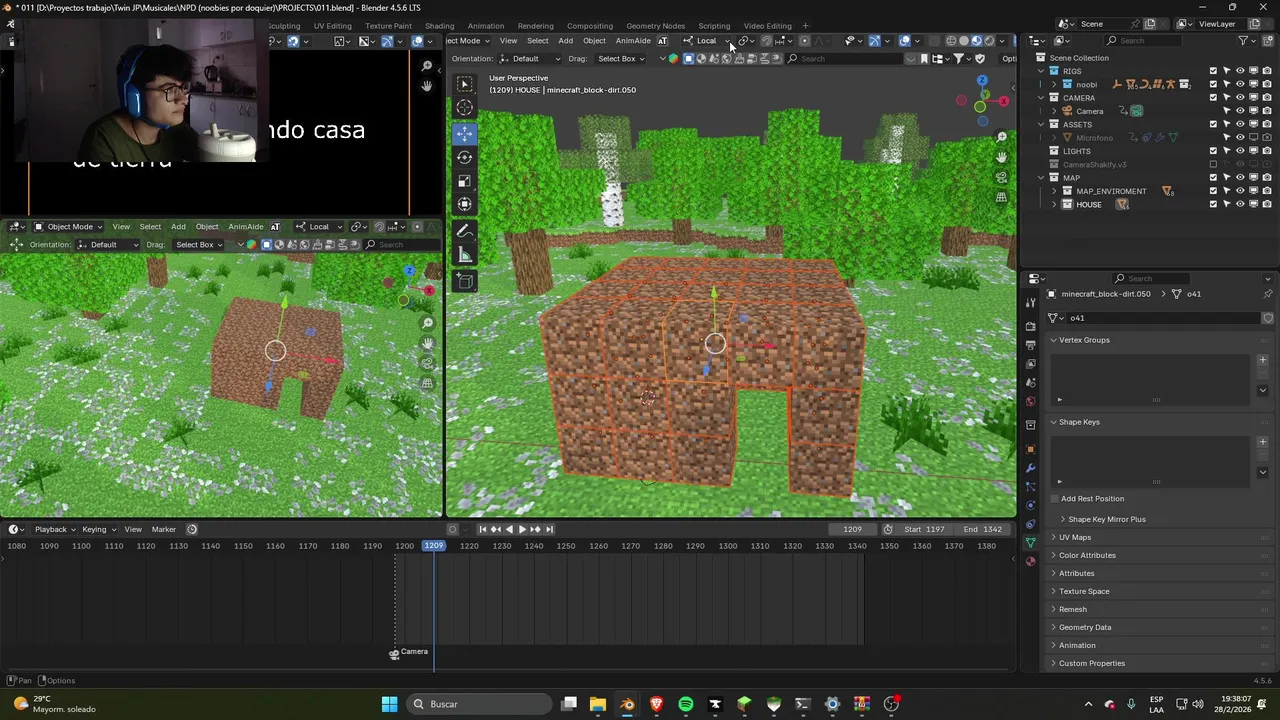The width and height of the screenshot is (1280, 720).
Task: Hide HOUSE collection with eye icon
Action: point(1240,204)
